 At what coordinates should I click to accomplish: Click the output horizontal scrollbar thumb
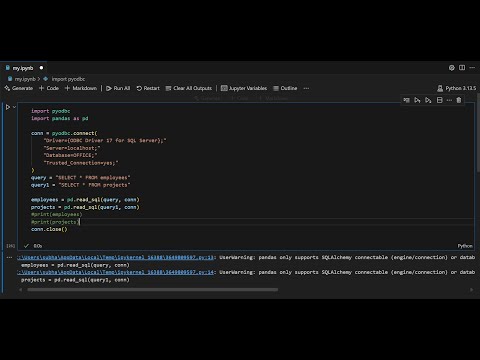coord(153,290)
